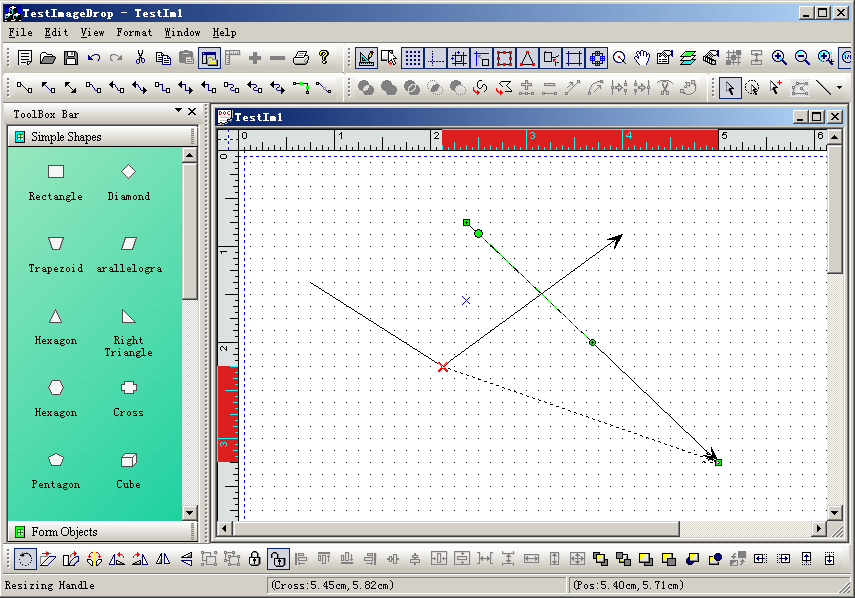Click the blue X marker on canvas
This screenshot has height=598, width=855.
click(466, 300)
